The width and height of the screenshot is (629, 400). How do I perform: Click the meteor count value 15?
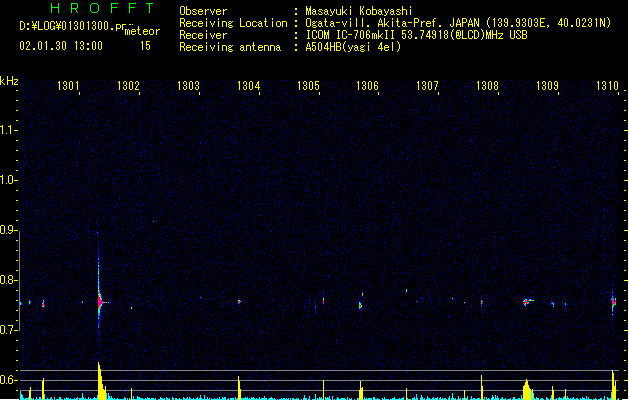[x=145, y=46]
